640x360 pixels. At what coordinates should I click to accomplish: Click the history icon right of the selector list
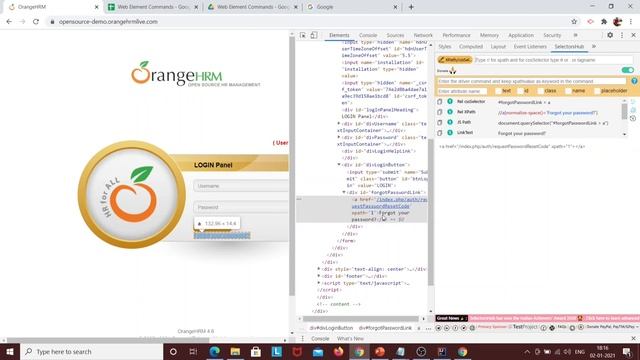pyautogui.click(x=633, y=118)
